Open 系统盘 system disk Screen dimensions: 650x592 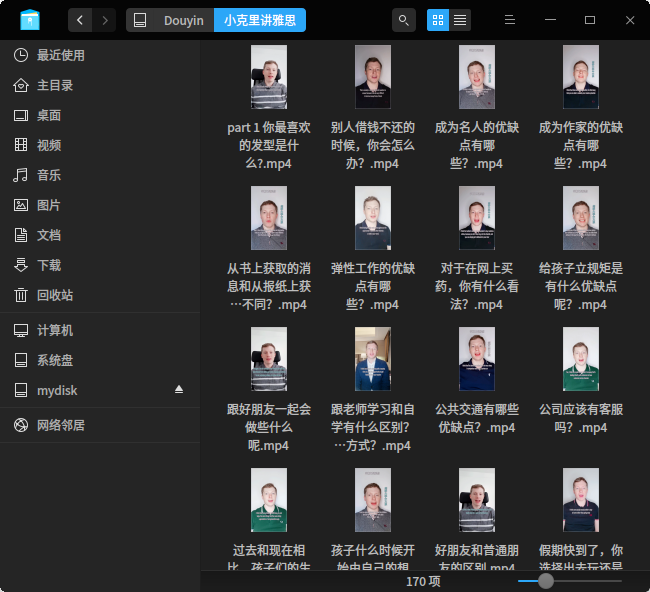[100, 360]
